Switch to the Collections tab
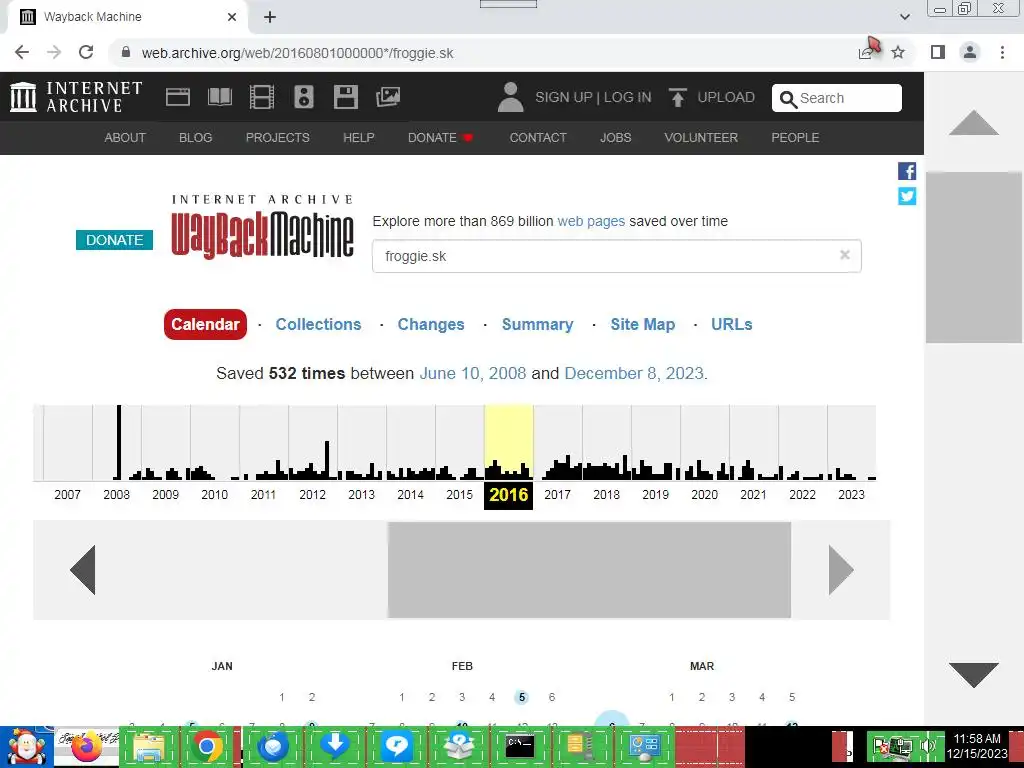Image resolution: width=1024 pixels, height=768 pixels. tap(318, 325)
